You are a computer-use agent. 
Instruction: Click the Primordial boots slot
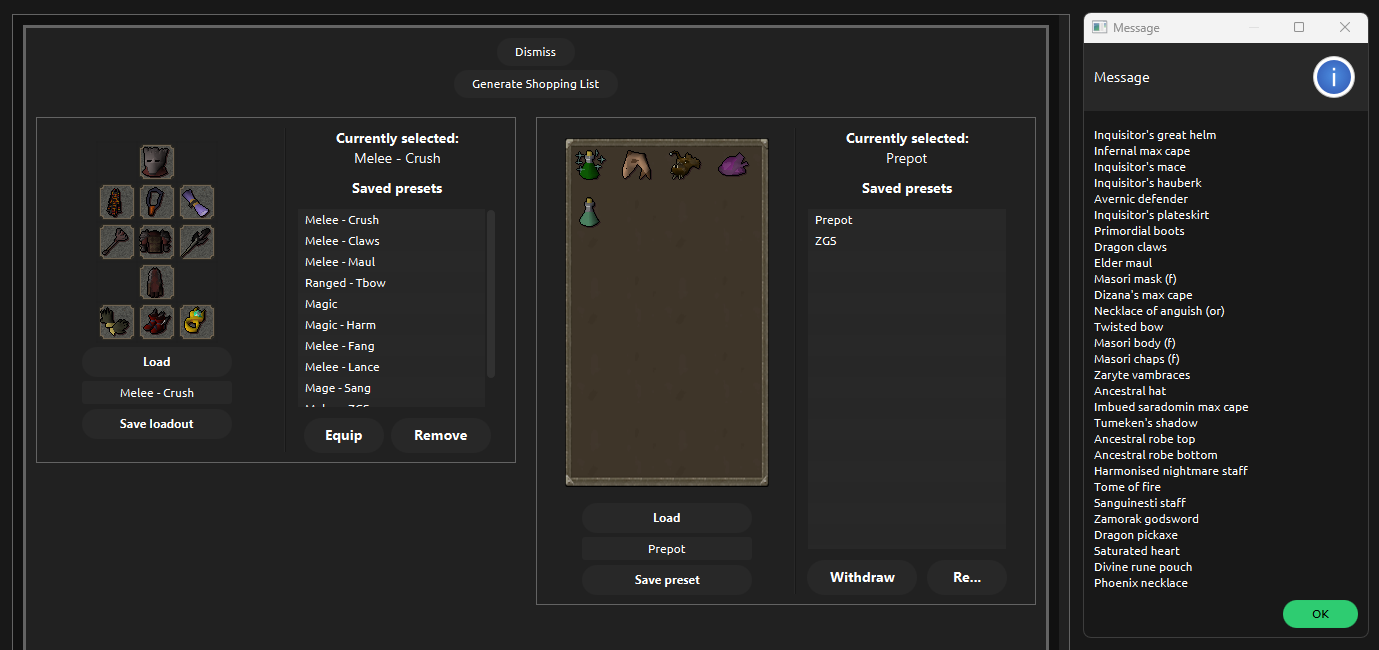point(157,321)
